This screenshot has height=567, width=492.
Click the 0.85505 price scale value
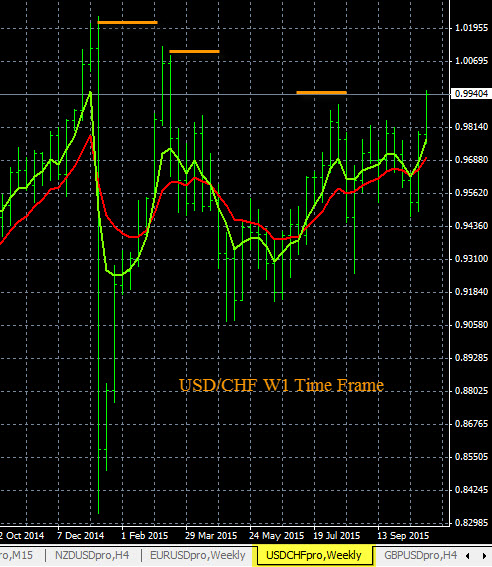471,456
